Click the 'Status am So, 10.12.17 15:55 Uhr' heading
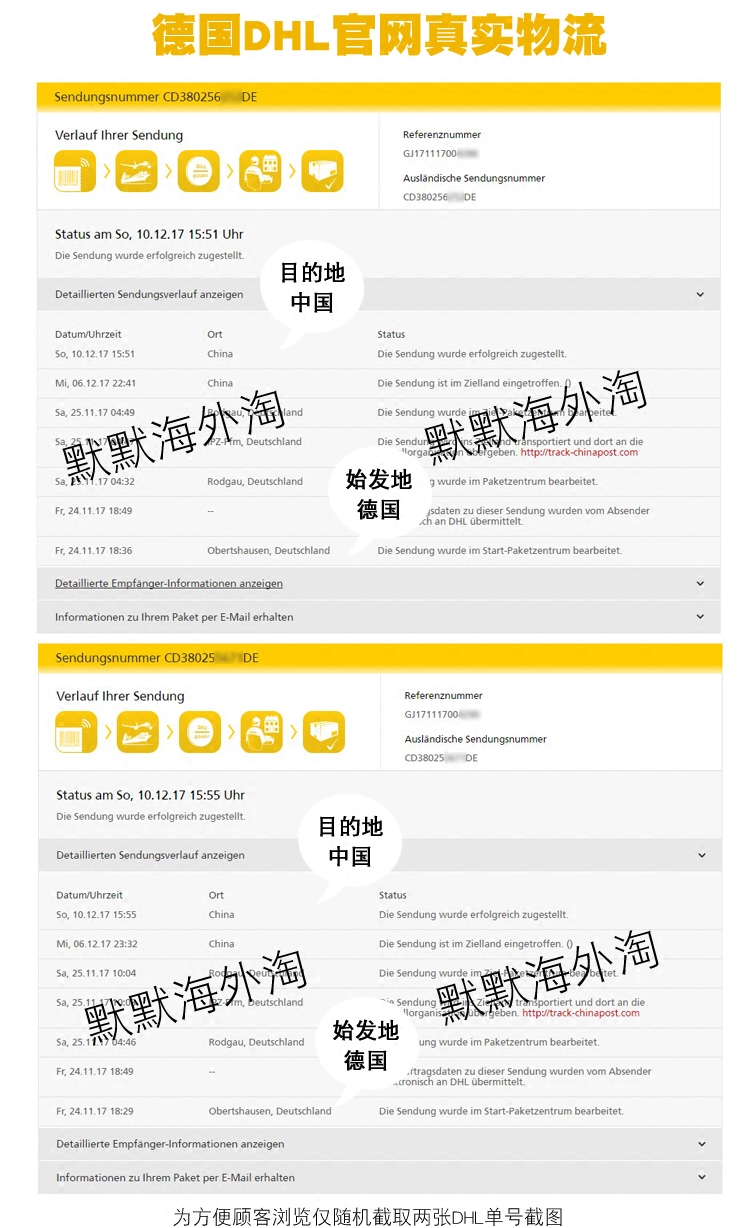750x1228 pixels. [150, 795]
